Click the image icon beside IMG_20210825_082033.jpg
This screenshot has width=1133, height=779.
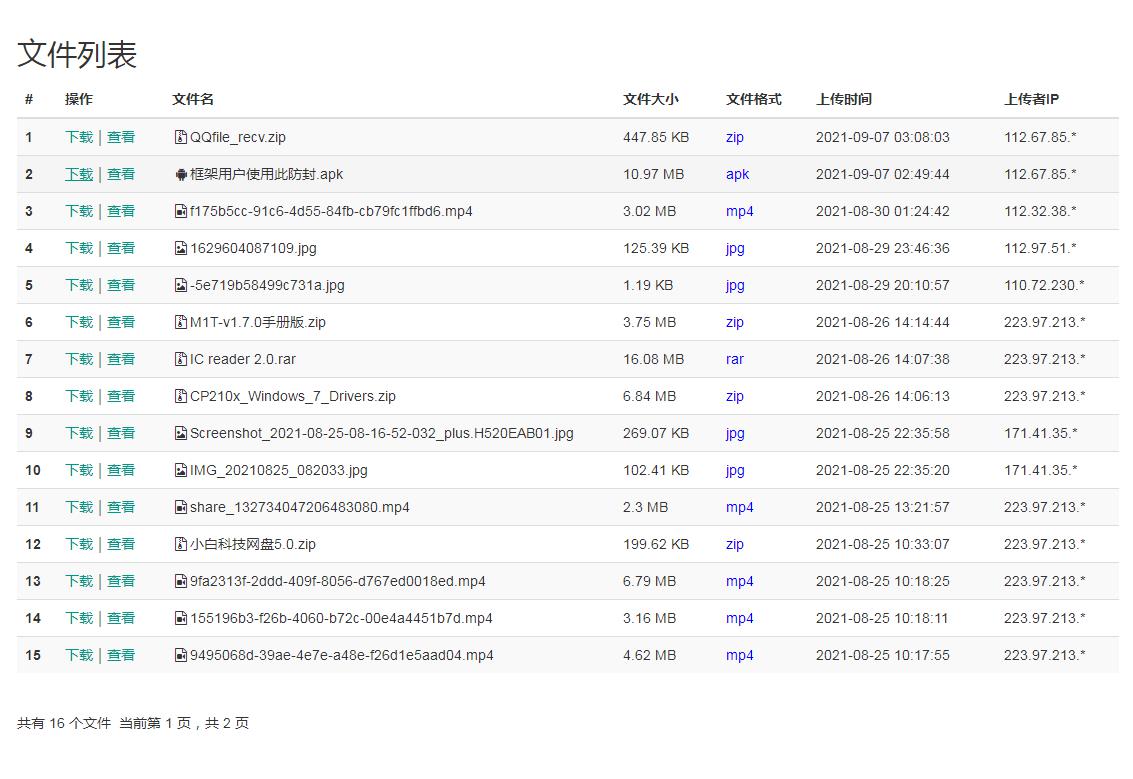(181, 470)
